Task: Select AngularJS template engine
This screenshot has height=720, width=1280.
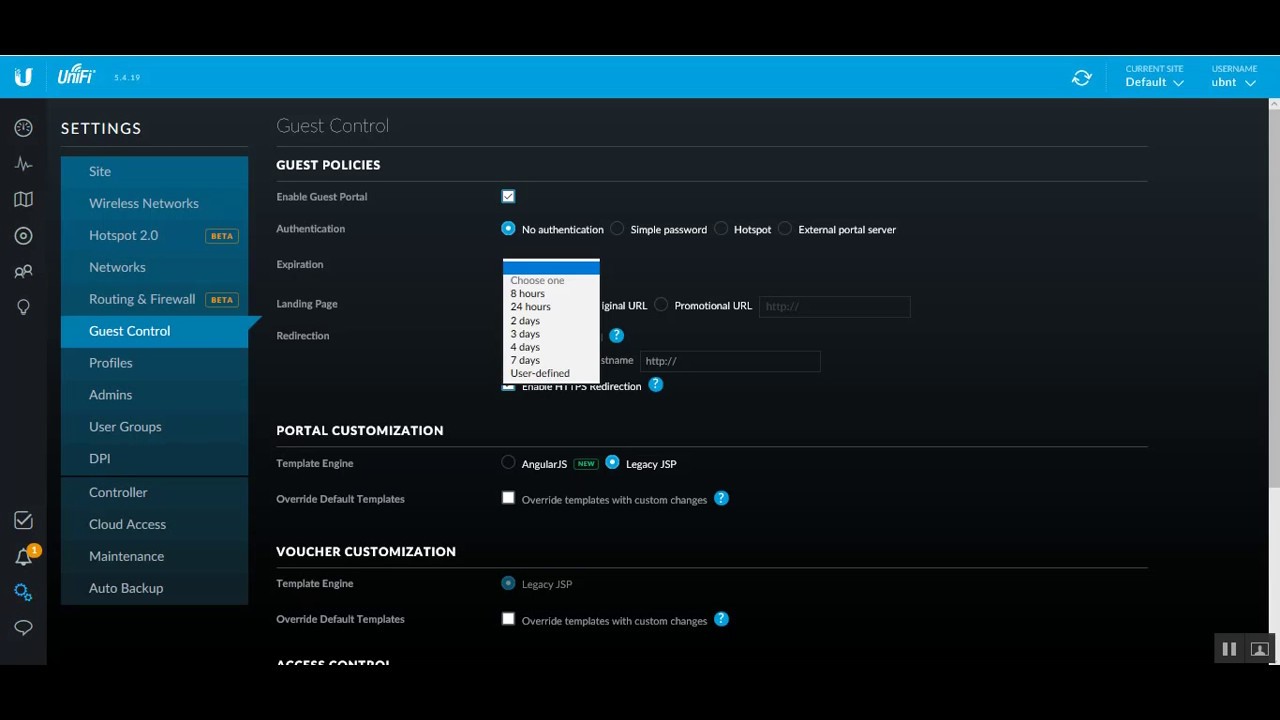Action: [508, 463]
